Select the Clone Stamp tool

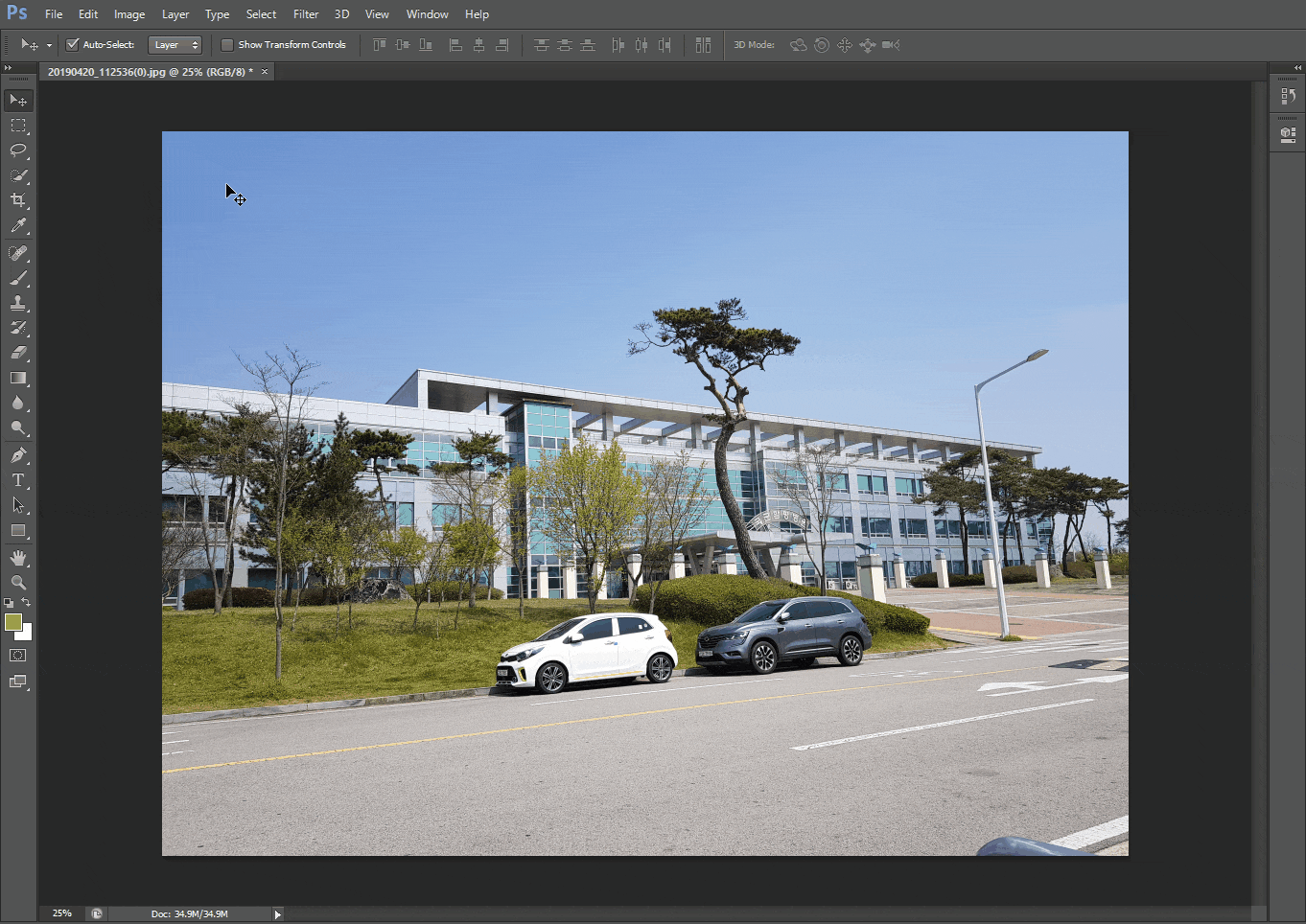tap(18, 303)
